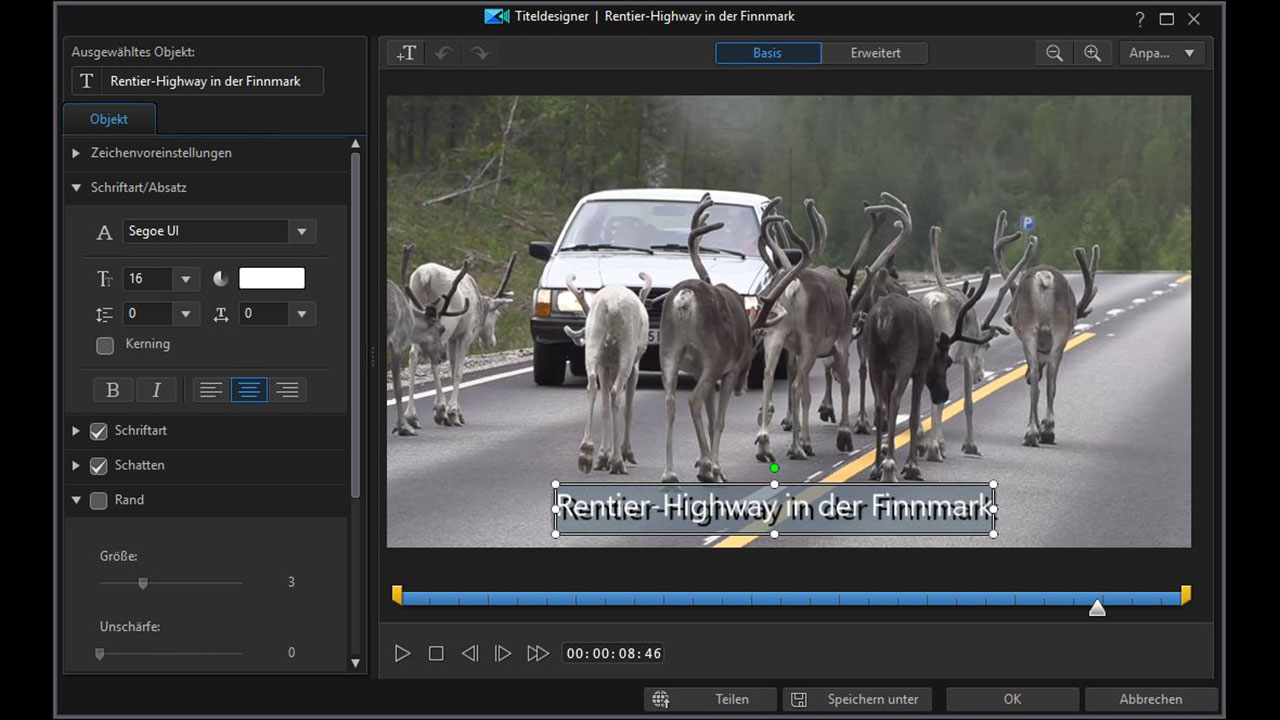Open the white font color swatch
The width and height of the screenshot is (1280, 720).
(271, 279)
